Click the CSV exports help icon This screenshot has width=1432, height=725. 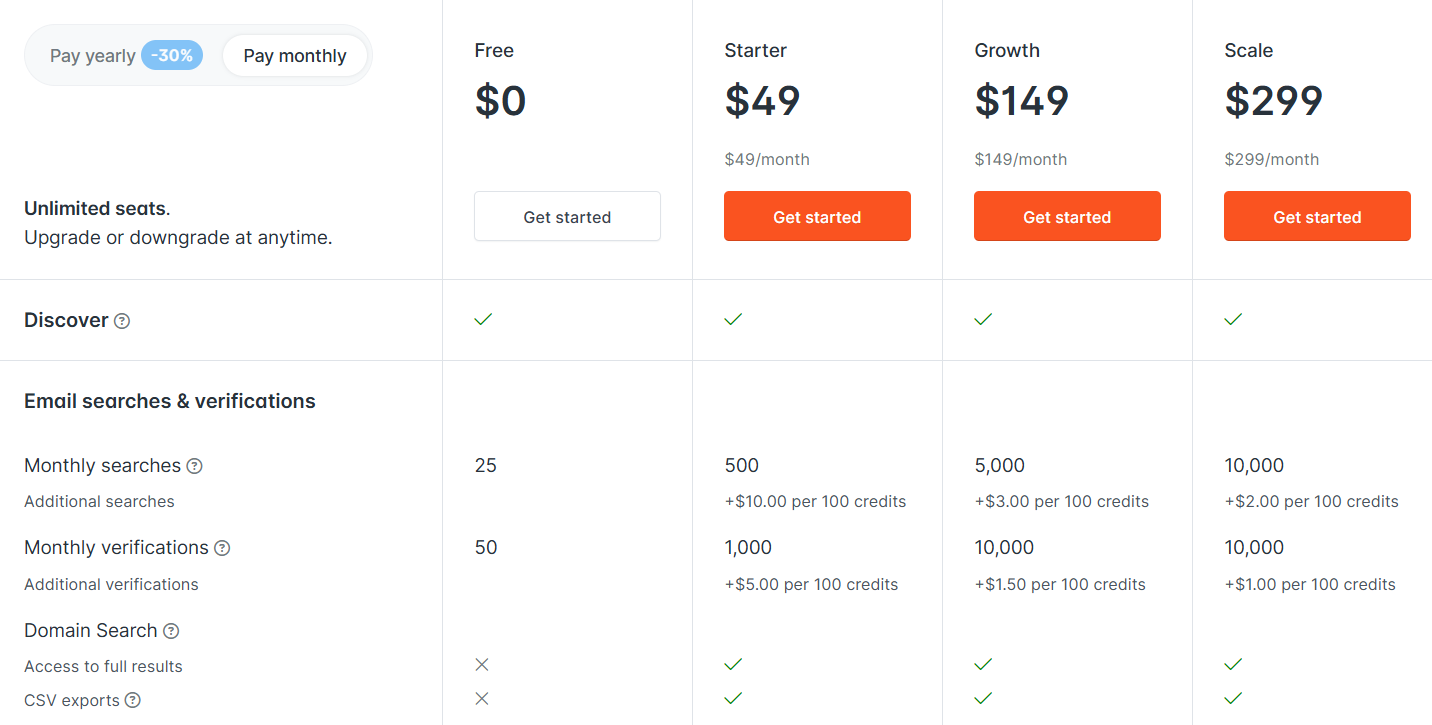[x=133, y=700]
